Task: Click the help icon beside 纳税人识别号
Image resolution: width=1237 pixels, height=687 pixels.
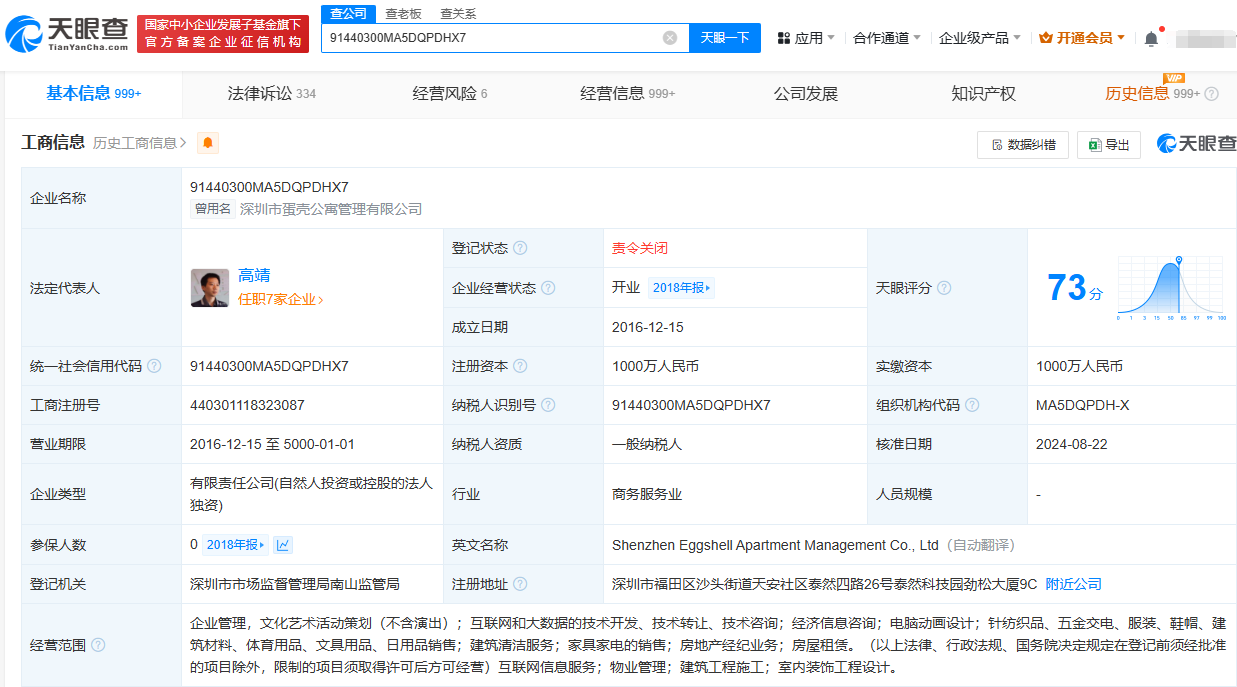Action: [548, 405]
